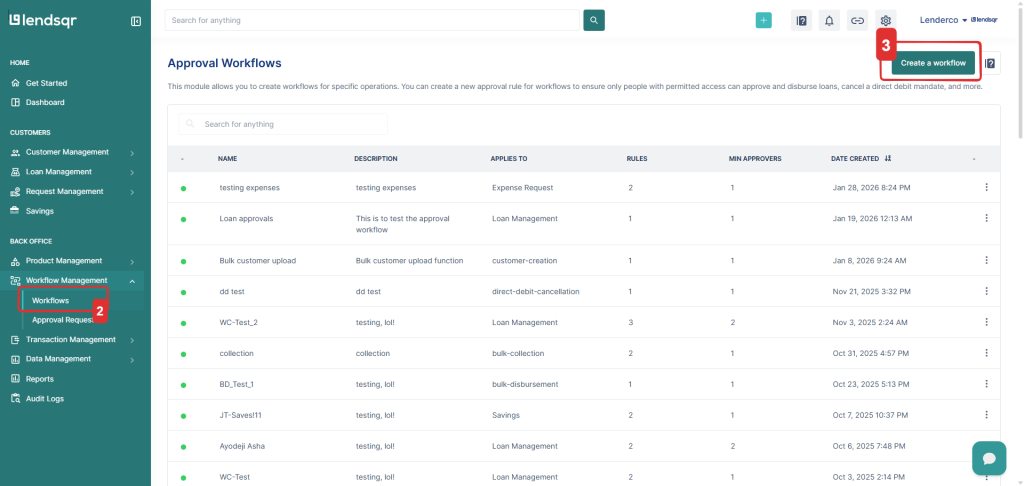The width and height of the screenshot is (1024, 486).
Task: Click the link chain icon in header
Action: [857, 20]
